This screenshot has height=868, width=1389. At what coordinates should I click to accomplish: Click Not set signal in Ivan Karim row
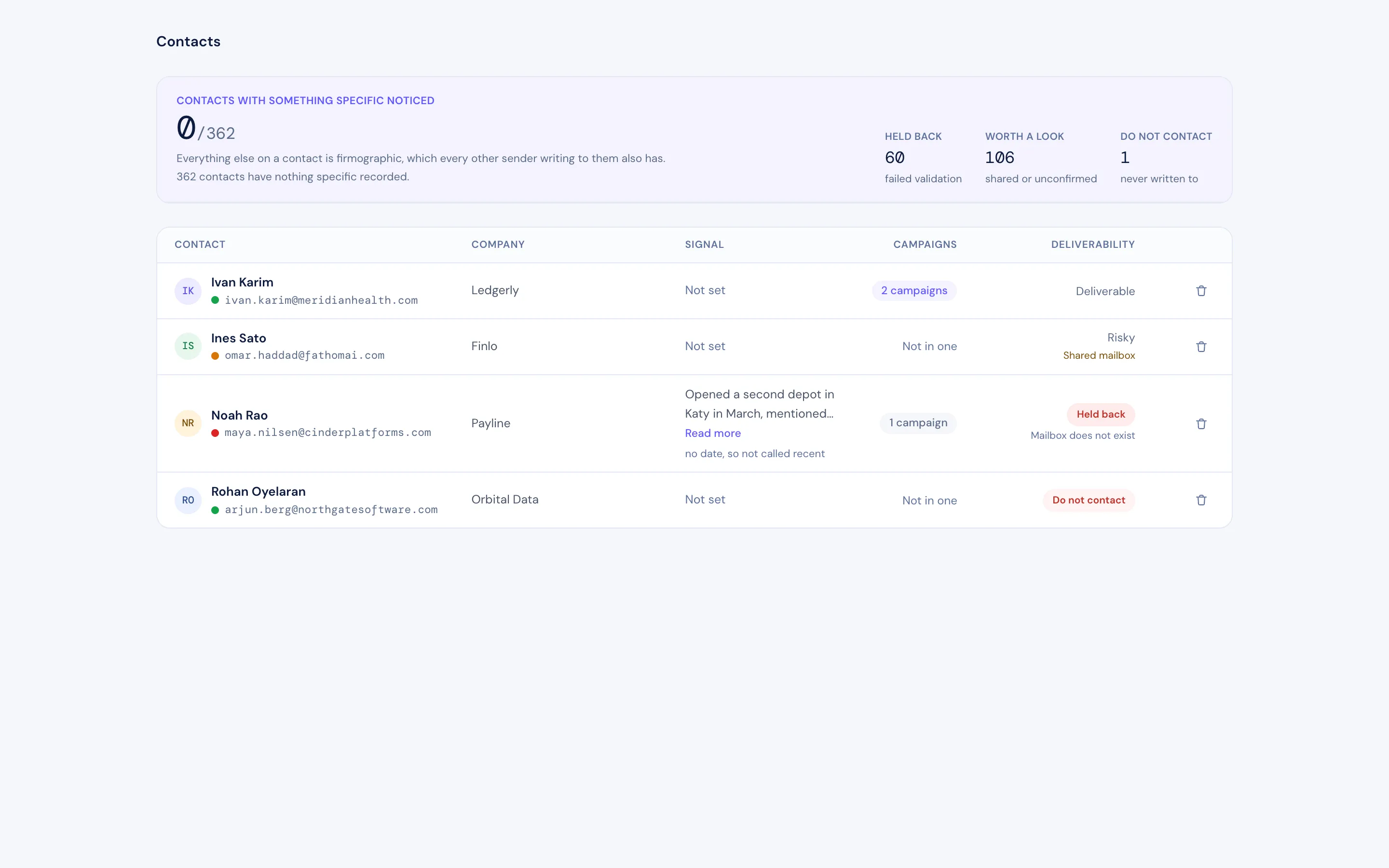tap(705, 290)
